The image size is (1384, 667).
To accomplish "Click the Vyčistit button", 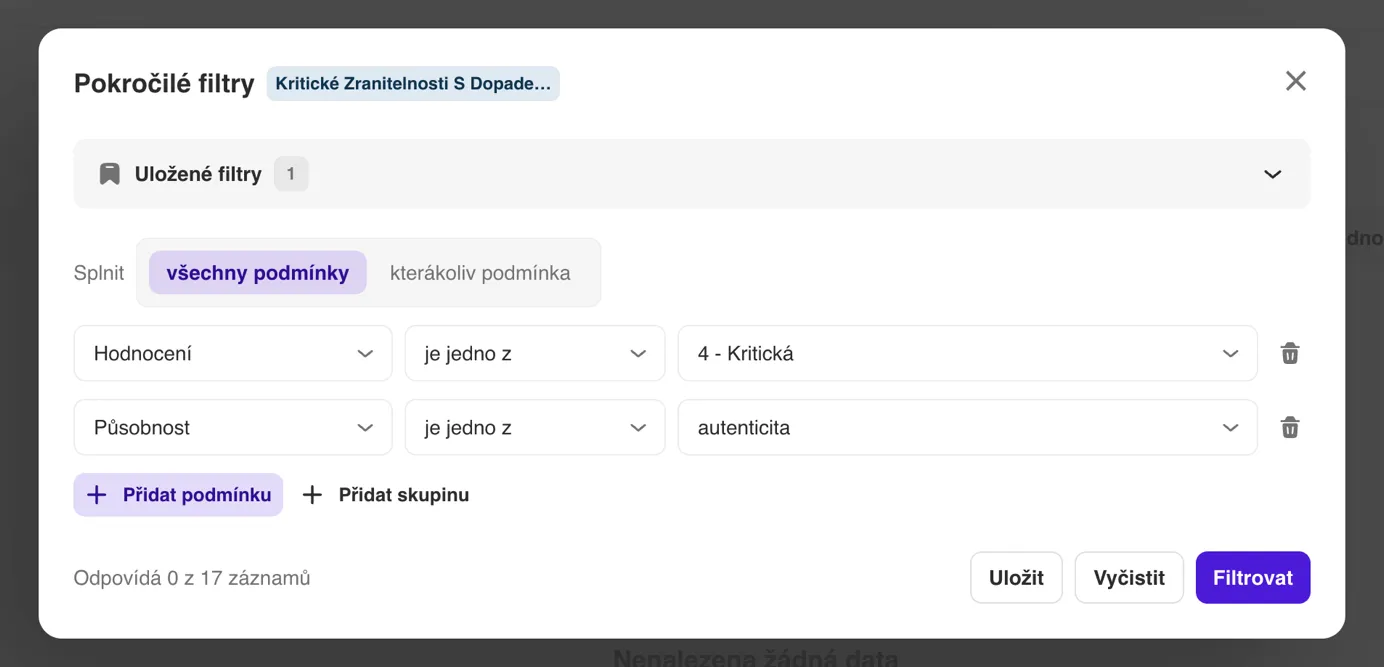I will click(1129, 578).
